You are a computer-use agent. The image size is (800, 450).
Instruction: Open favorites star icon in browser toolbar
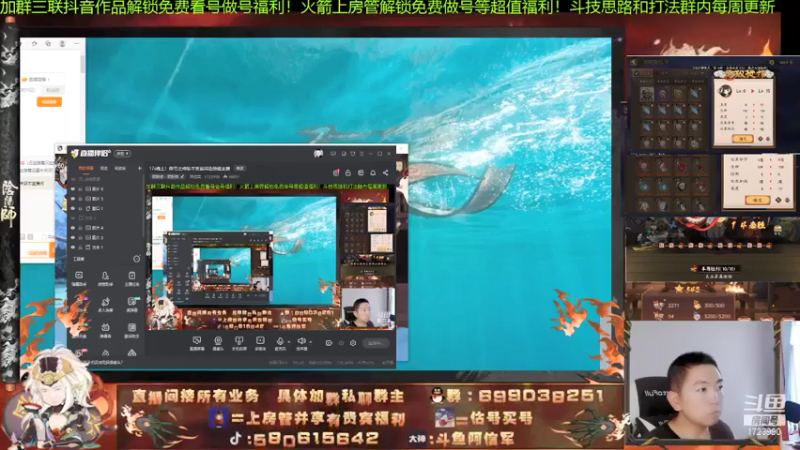34,44
